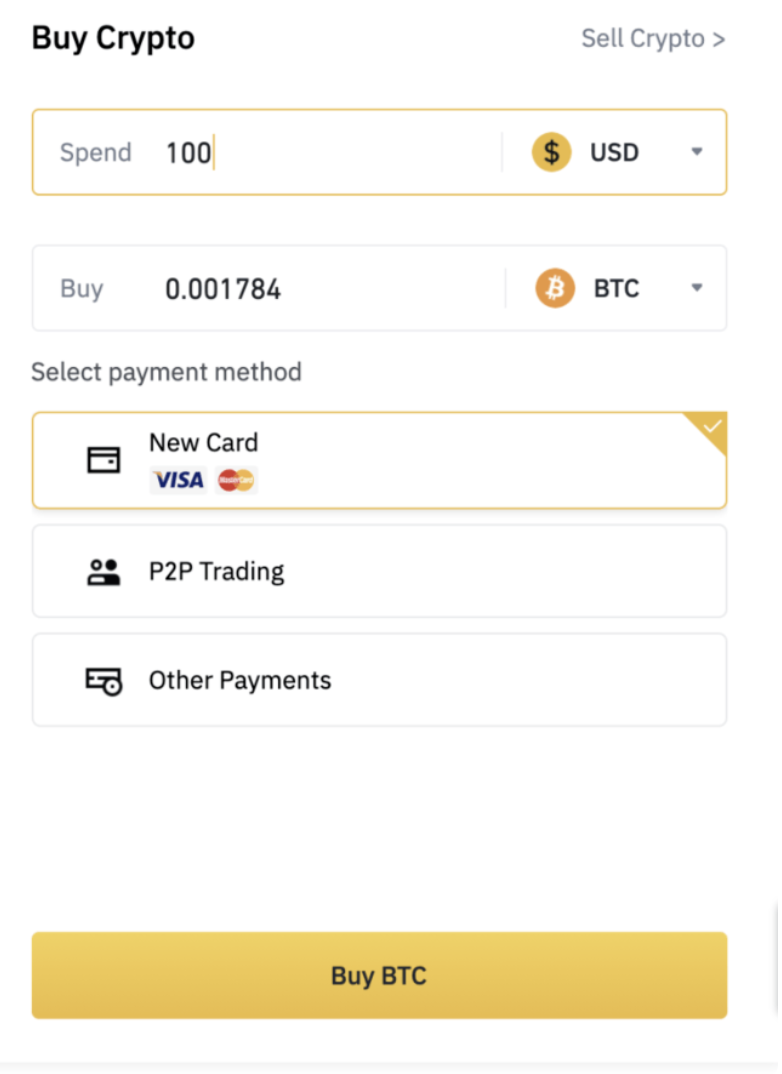The width and height of the screenshot is (782, 1074).
Task: Select the Other Payments option
Action: click(x=380, y=680)
